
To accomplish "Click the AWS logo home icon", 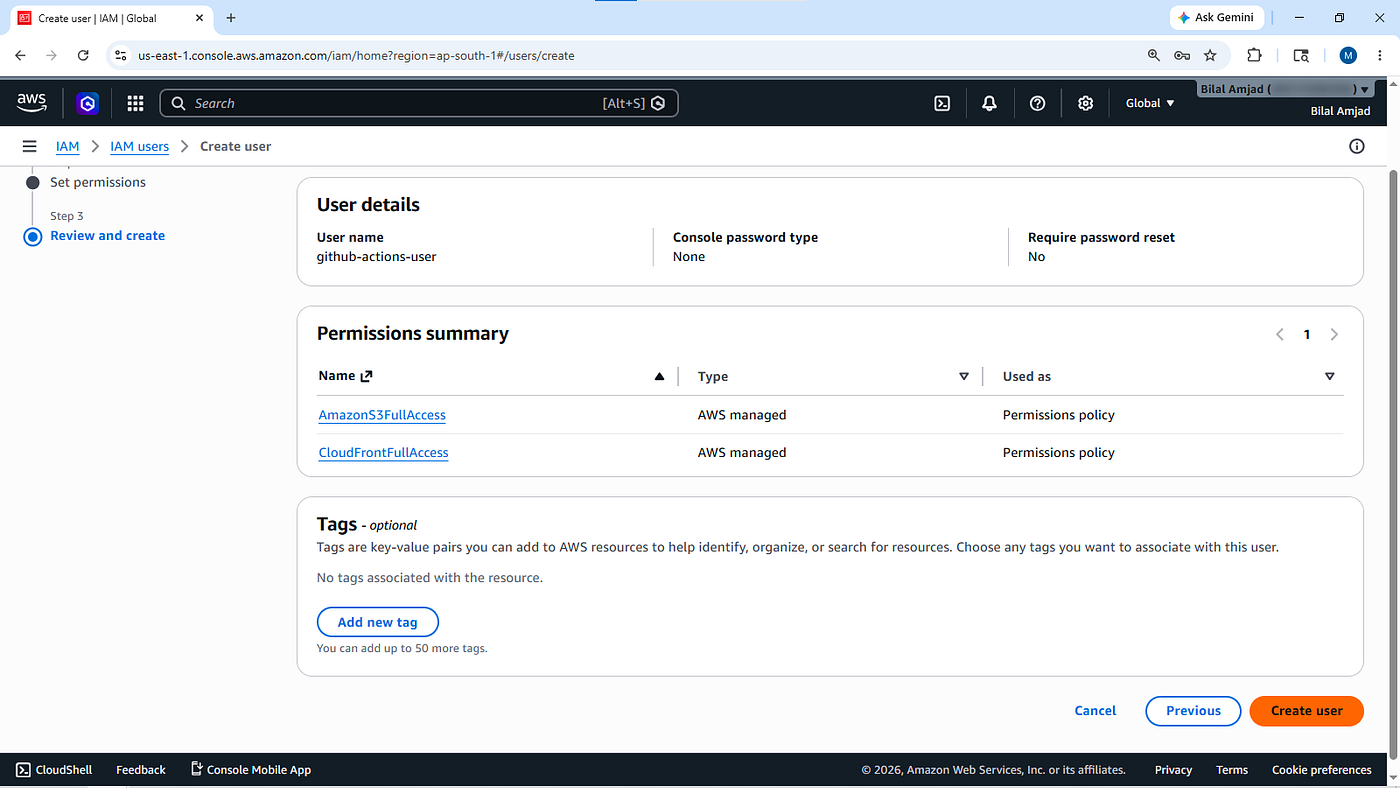I will 32,103.
